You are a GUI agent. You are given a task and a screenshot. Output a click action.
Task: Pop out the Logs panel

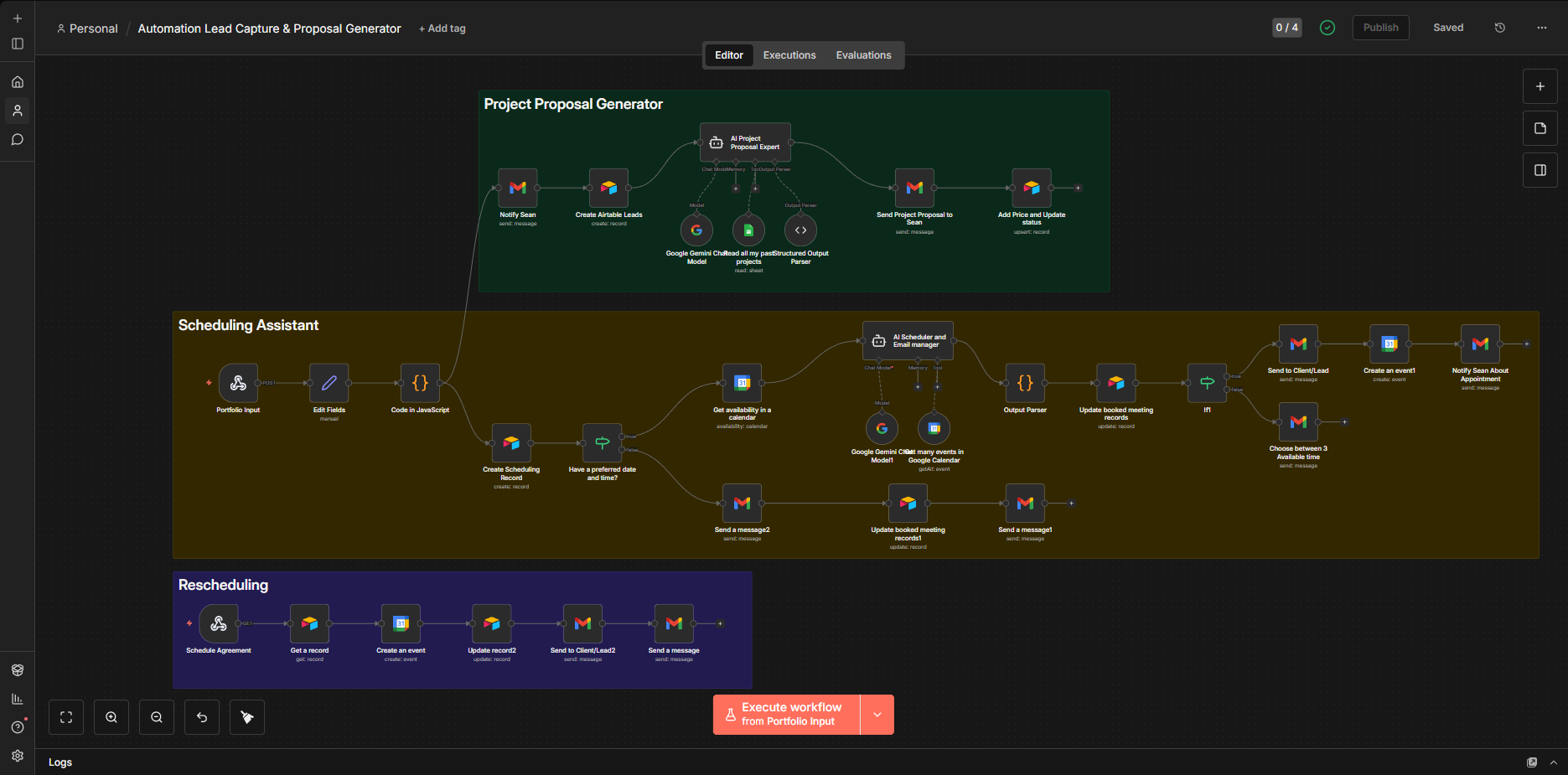pyautogui.click(x=1532, y=762)
